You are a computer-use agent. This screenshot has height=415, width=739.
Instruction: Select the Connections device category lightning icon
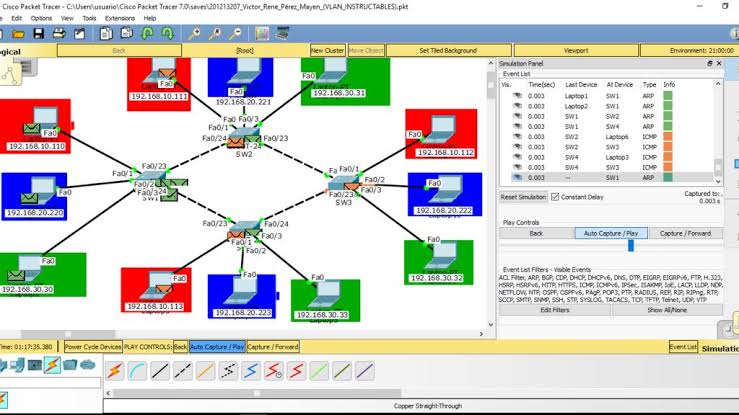click(x=52, y=365)
